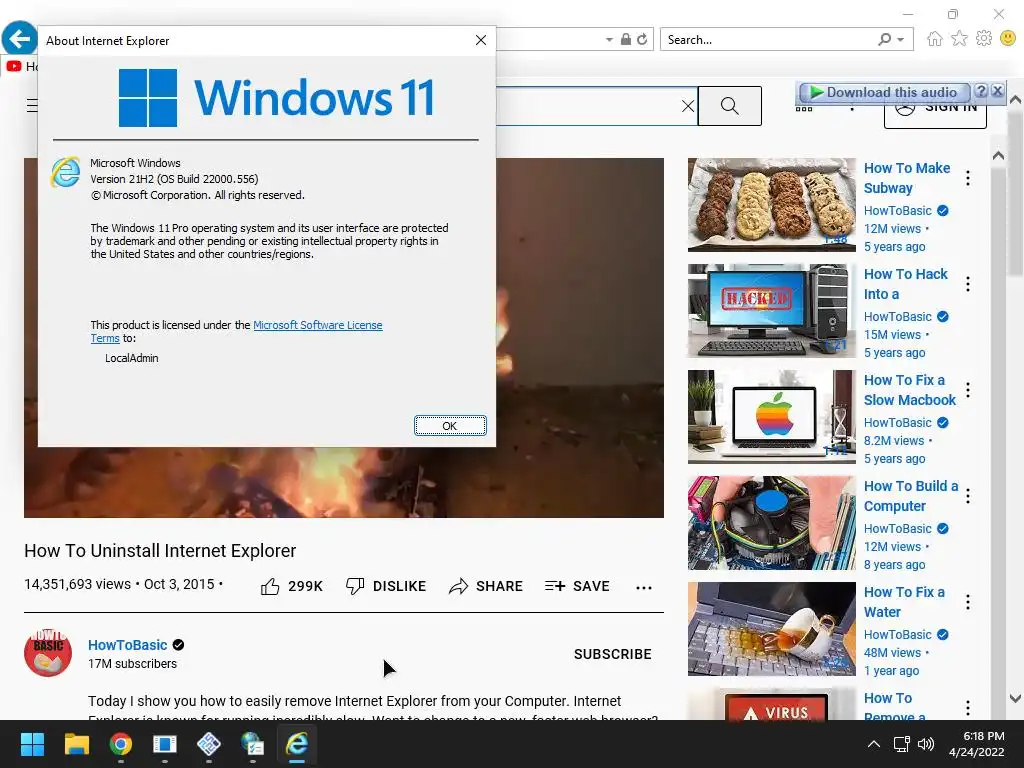
Task: Click the YouTube tab in IE
Action: point(22,66)
